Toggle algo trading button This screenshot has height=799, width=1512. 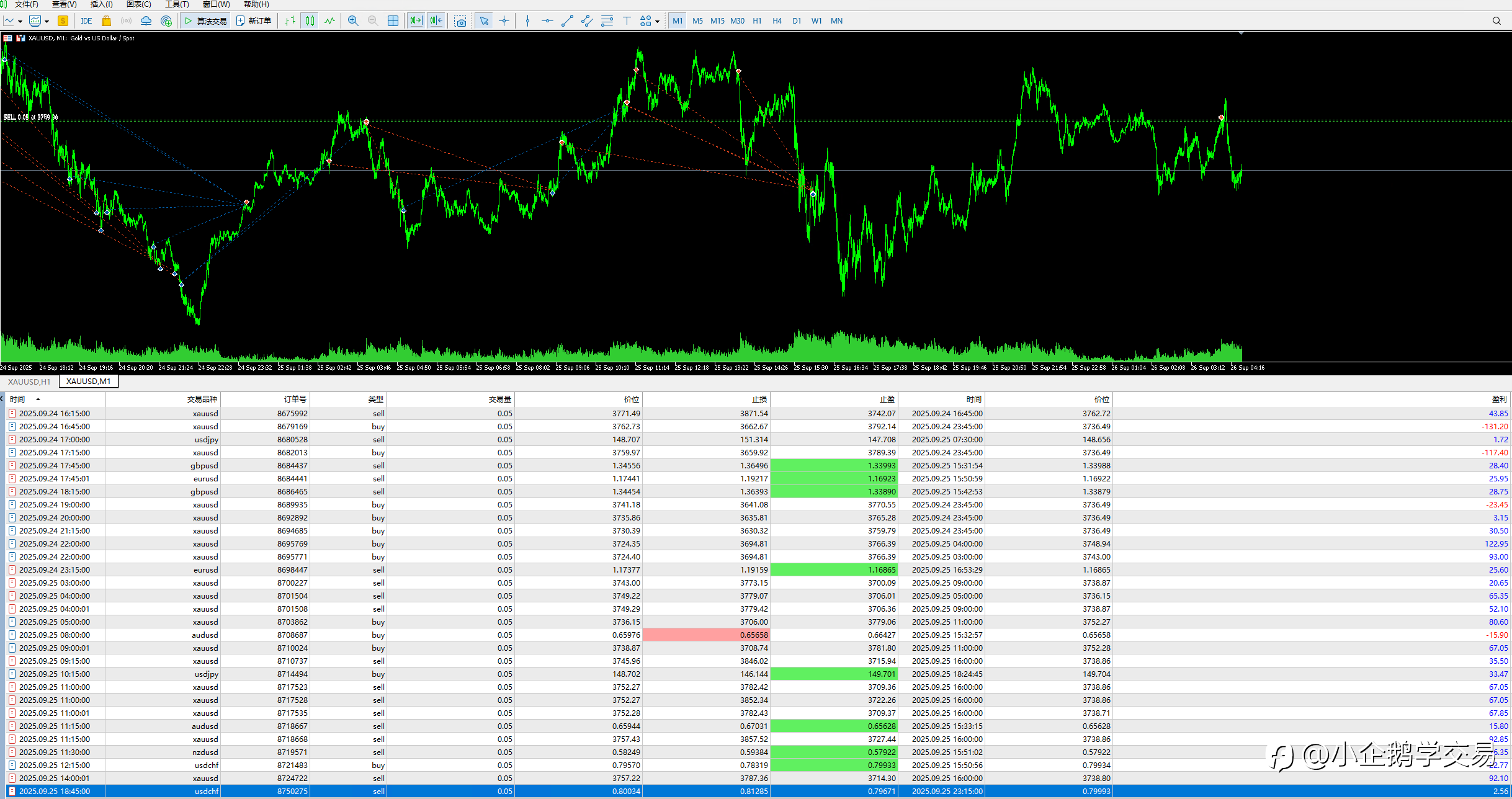tap(206, 20)
